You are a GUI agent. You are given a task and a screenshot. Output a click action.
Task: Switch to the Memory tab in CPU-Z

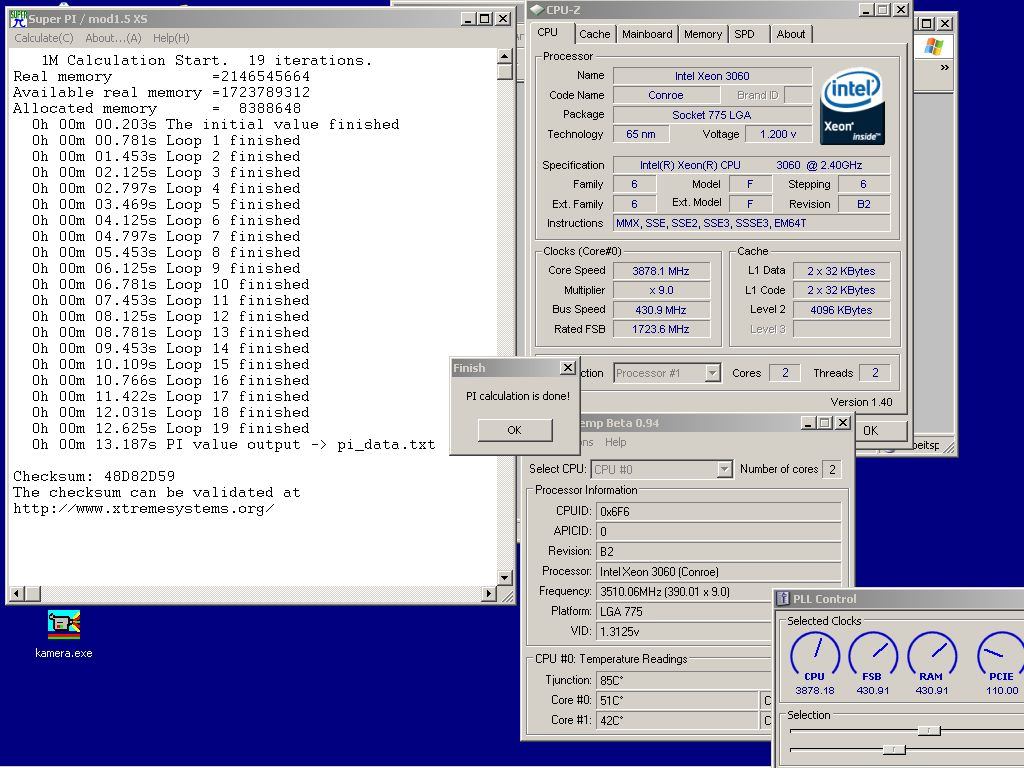[703, 34]
